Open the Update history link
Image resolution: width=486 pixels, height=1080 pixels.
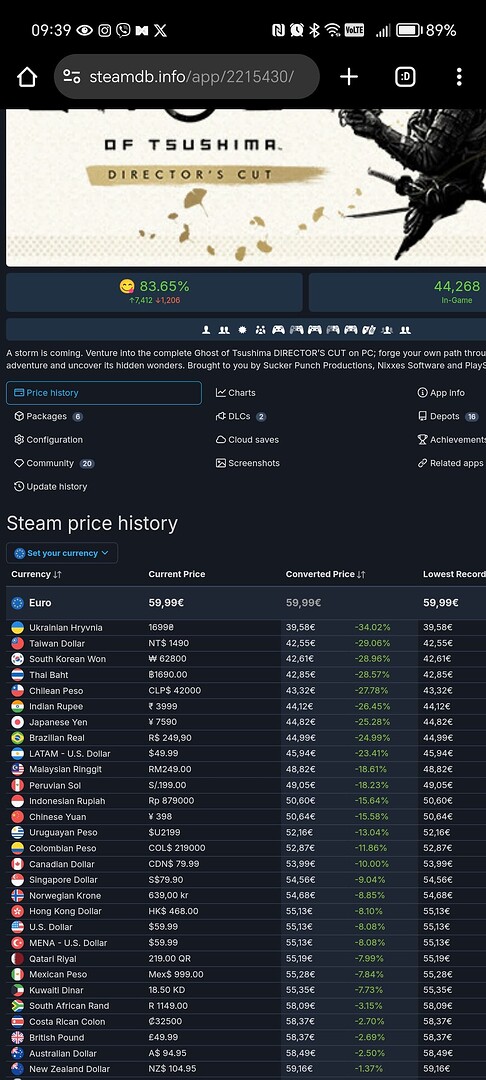[50, 486]
